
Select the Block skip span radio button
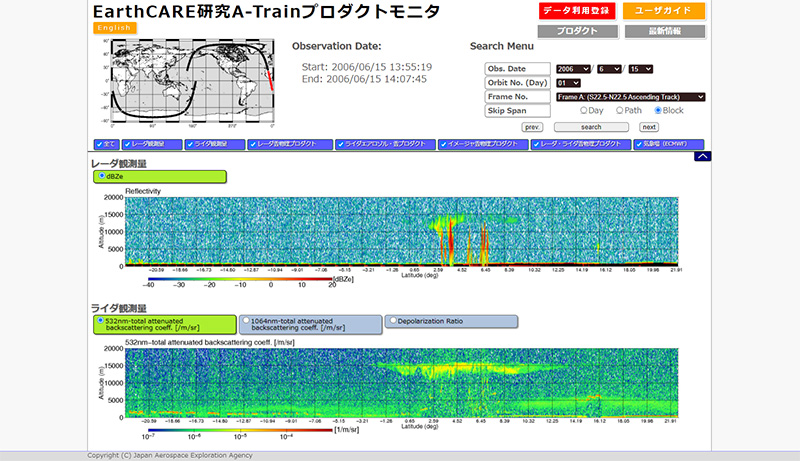pyautogui.click(x=658, y=110)
